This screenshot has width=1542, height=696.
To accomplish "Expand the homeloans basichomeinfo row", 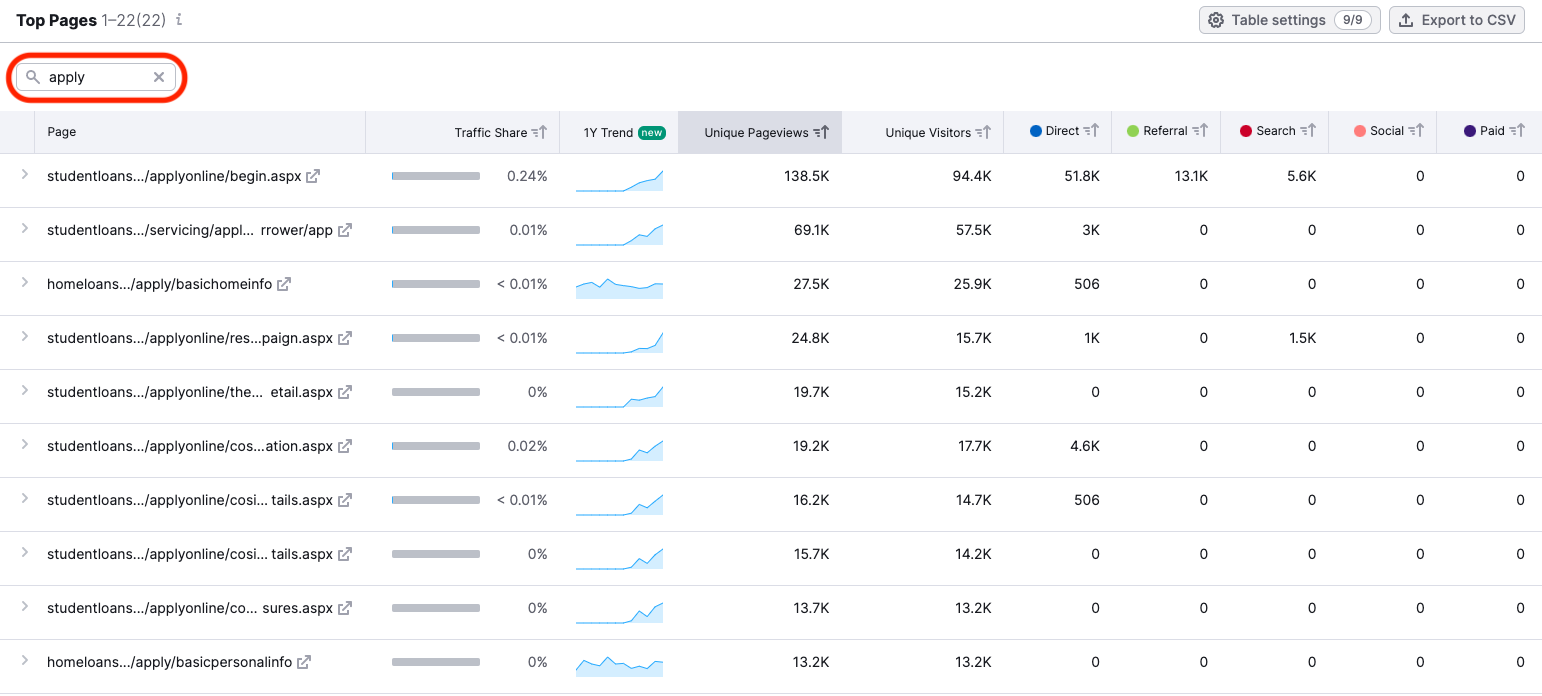I will tap(24, 283).
